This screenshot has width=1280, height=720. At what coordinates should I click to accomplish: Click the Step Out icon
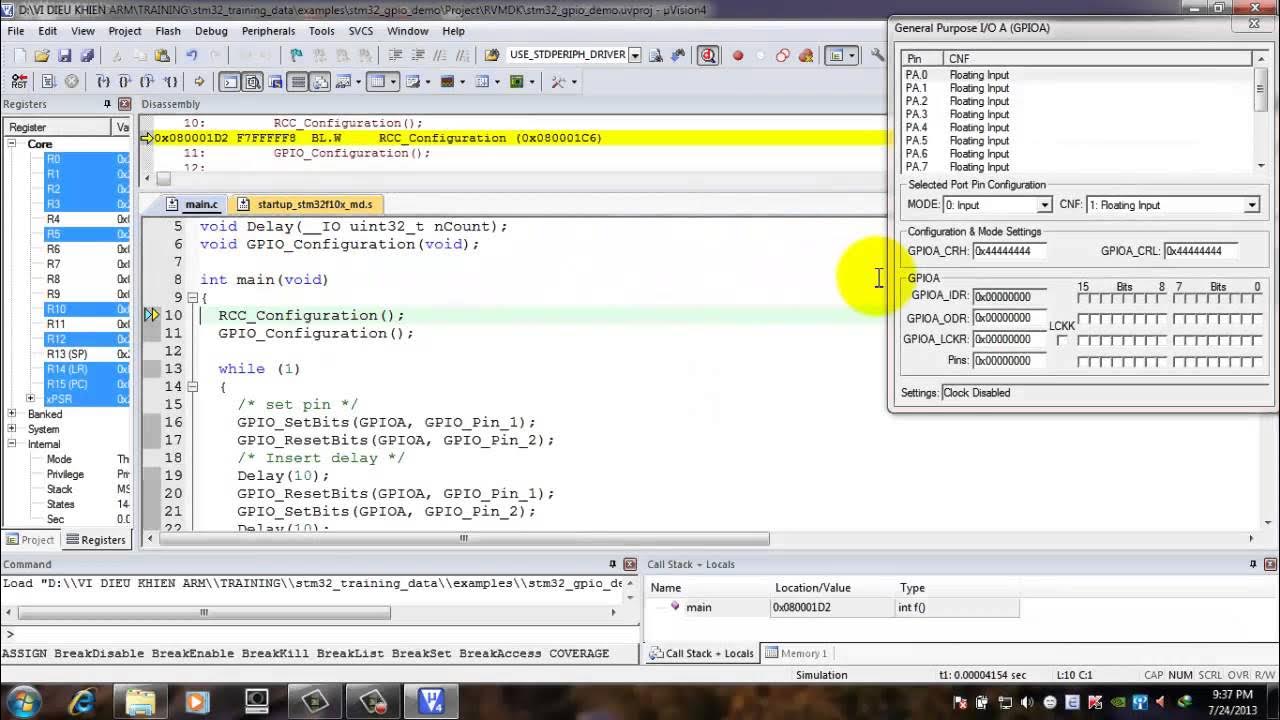click(147, 82)
